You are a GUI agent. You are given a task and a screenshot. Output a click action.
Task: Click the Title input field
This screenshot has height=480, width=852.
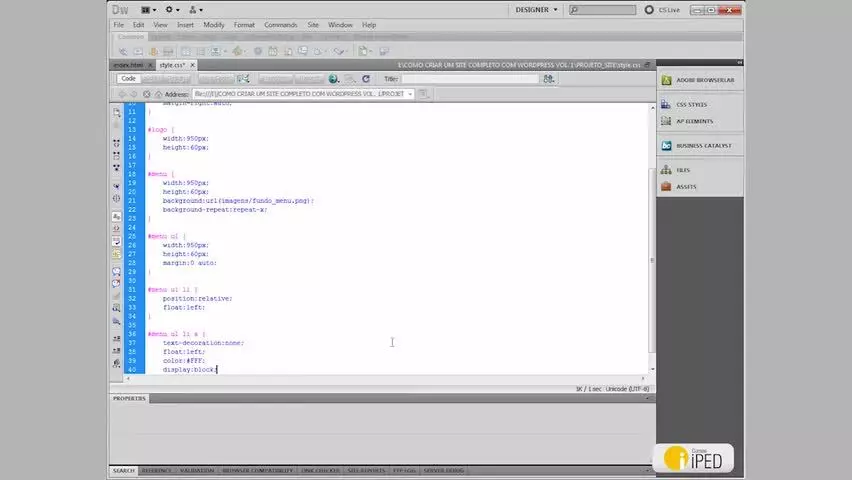[x=470, y=79]
